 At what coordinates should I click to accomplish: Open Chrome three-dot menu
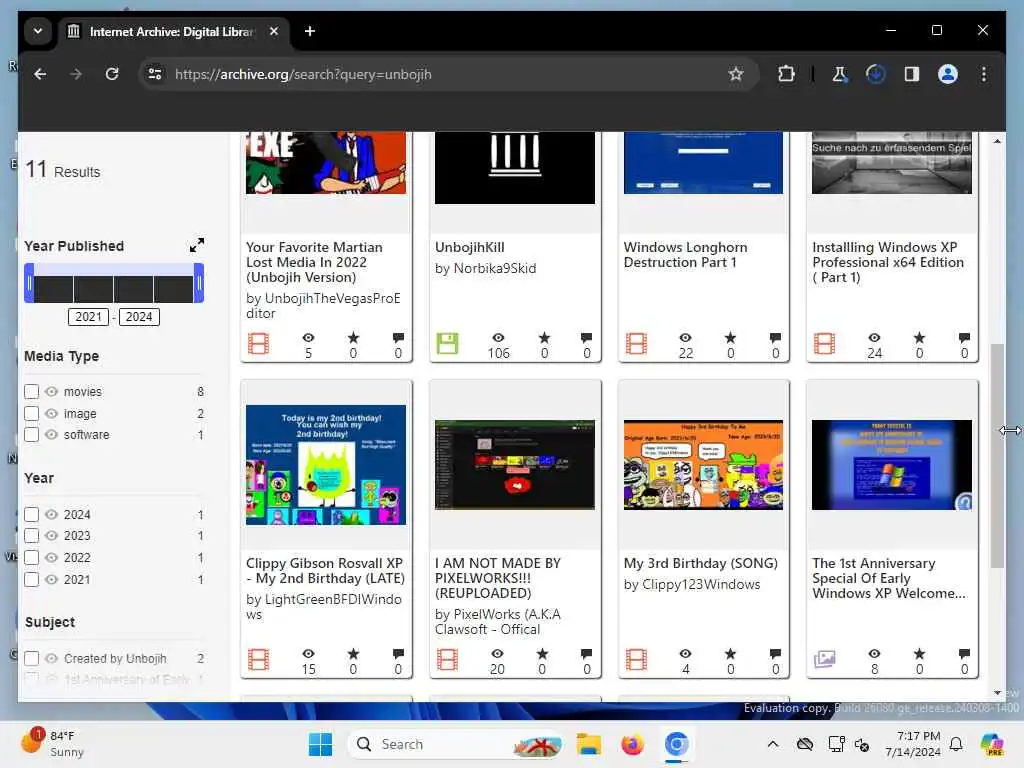coord(984,74)
